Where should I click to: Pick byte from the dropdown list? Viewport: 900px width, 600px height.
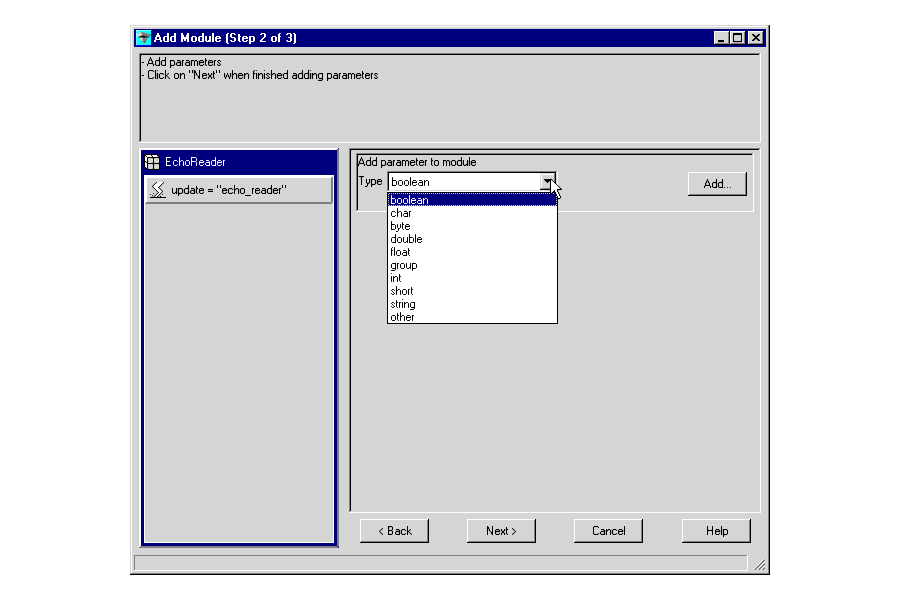coord(471,226)
